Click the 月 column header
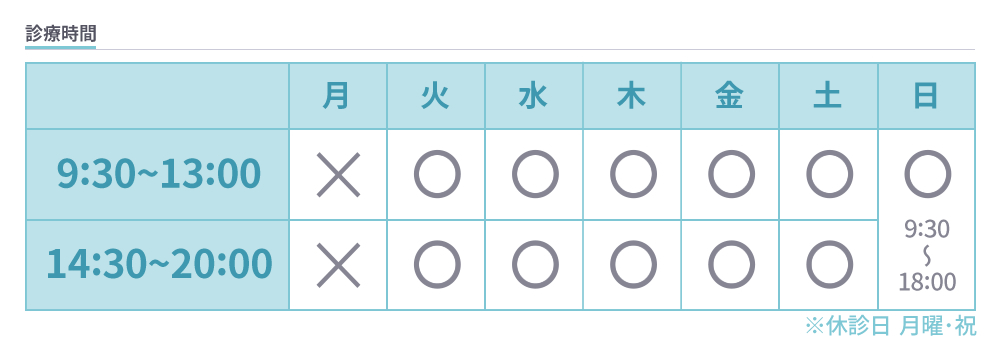This screenshot has width=1000, height=360. click(x=338, y=96)
